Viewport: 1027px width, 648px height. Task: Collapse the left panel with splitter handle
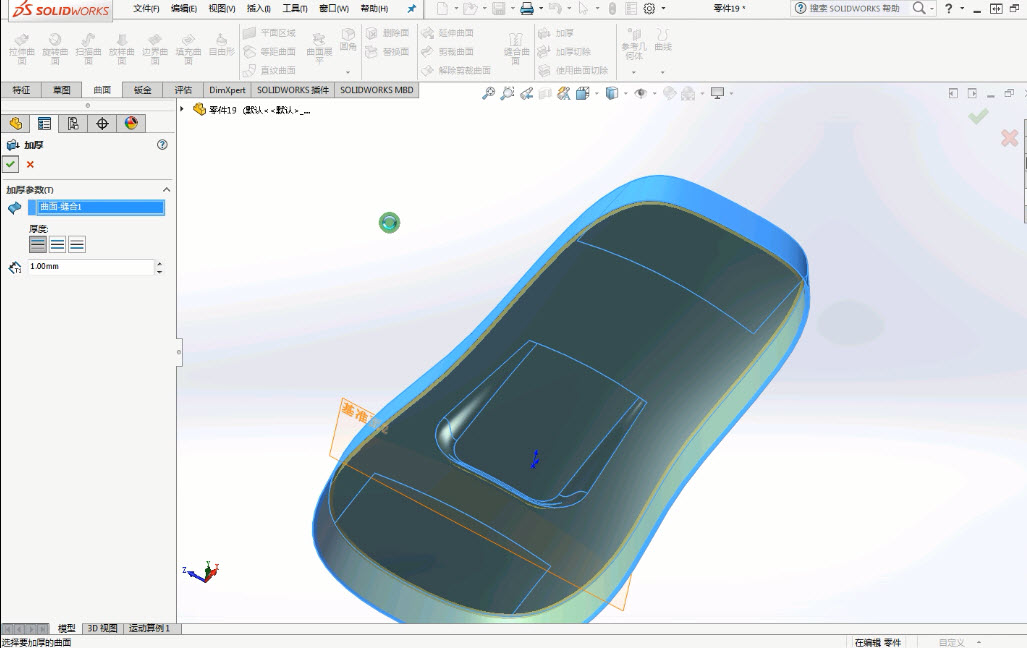tap(178, 353)
